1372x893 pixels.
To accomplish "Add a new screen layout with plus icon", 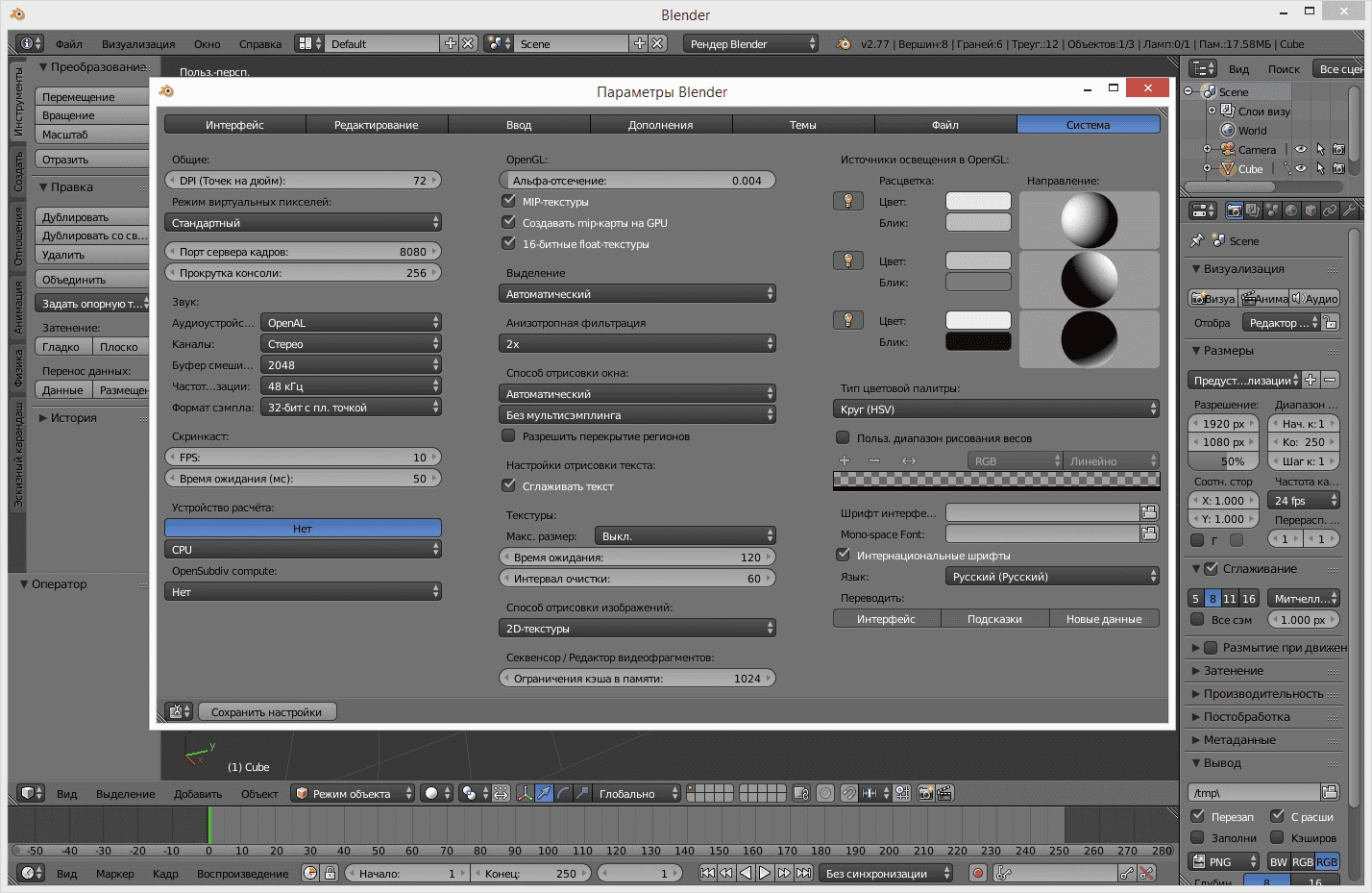I will tap(450, 43).
